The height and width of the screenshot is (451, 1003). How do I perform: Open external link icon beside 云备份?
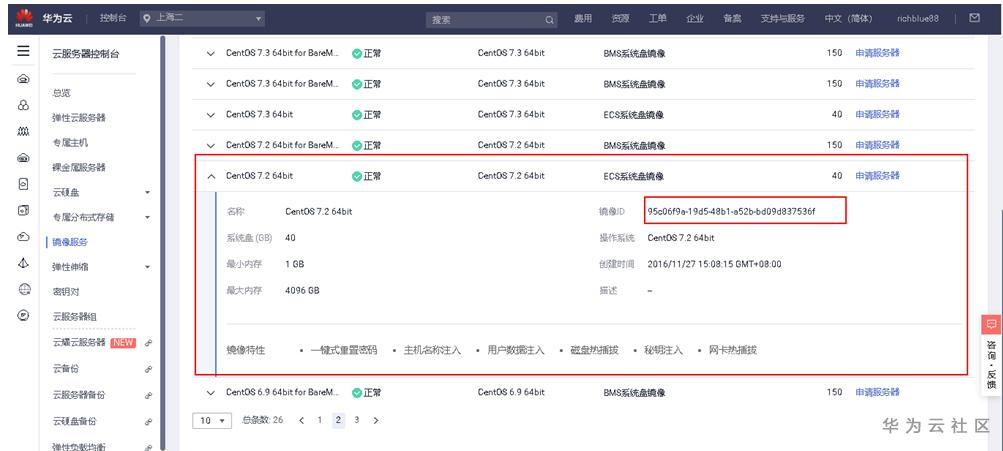tap(148, 369)
